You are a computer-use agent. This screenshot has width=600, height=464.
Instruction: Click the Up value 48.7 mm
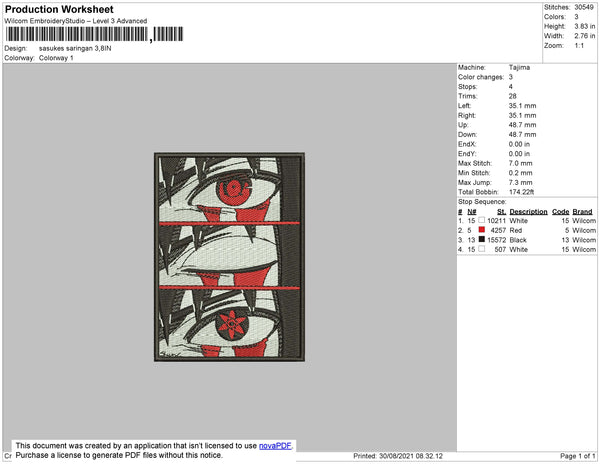click(522, 125)
